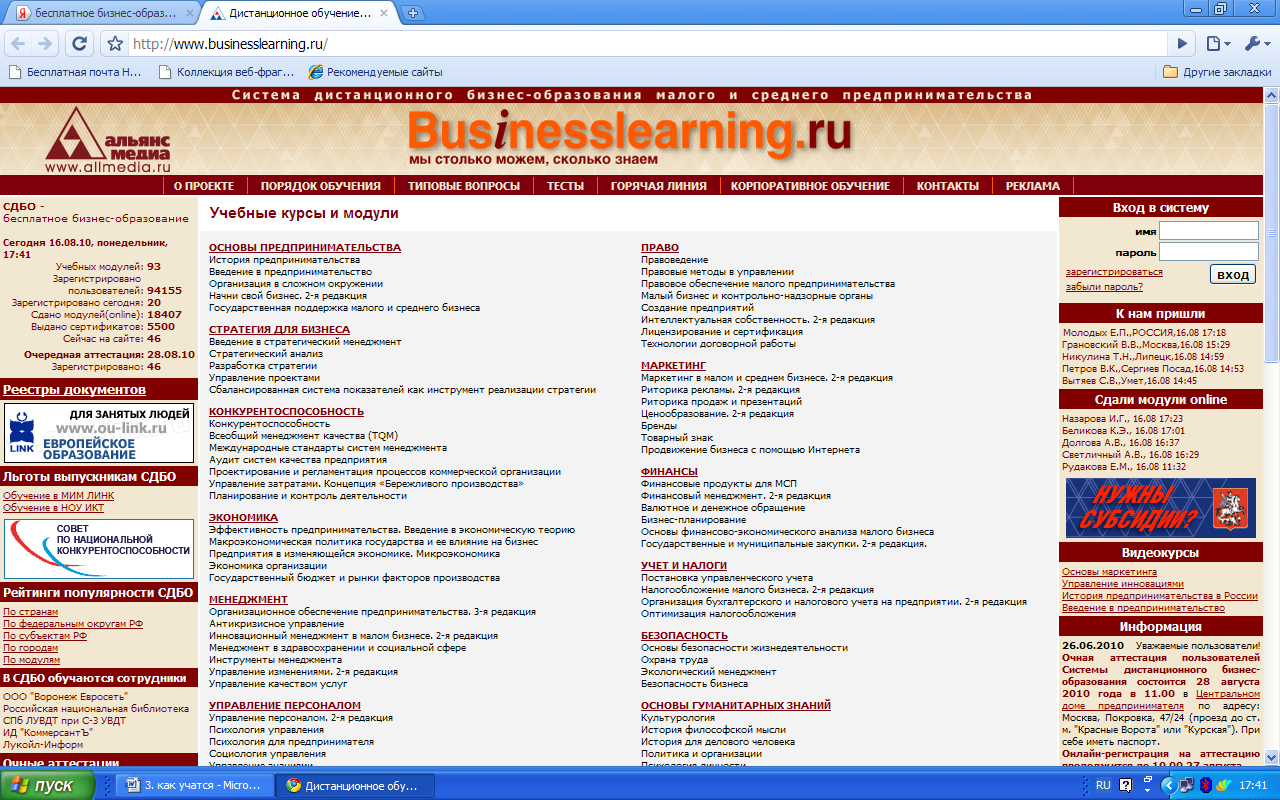Click the имя login input field
Screen dimensions: 1280x800
[1208, 231]
